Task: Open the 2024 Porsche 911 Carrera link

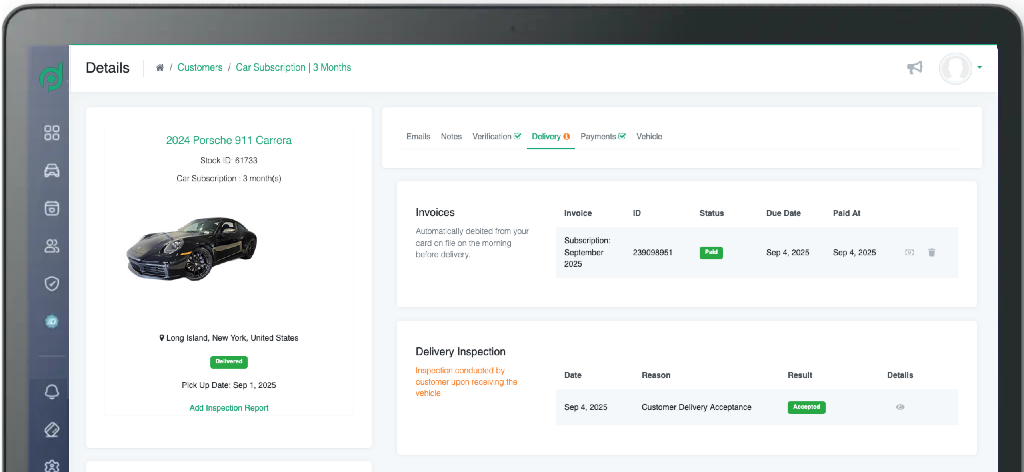Action: click(x=229, y=140)
